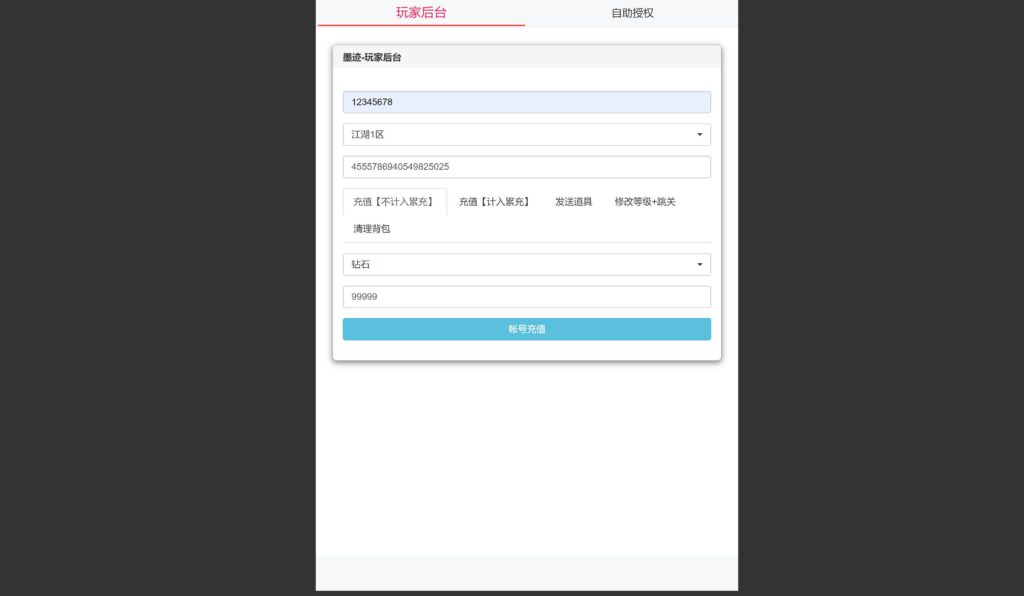
Task: Click the 帐号充值 recharge button
Action: tap(527, 328)
